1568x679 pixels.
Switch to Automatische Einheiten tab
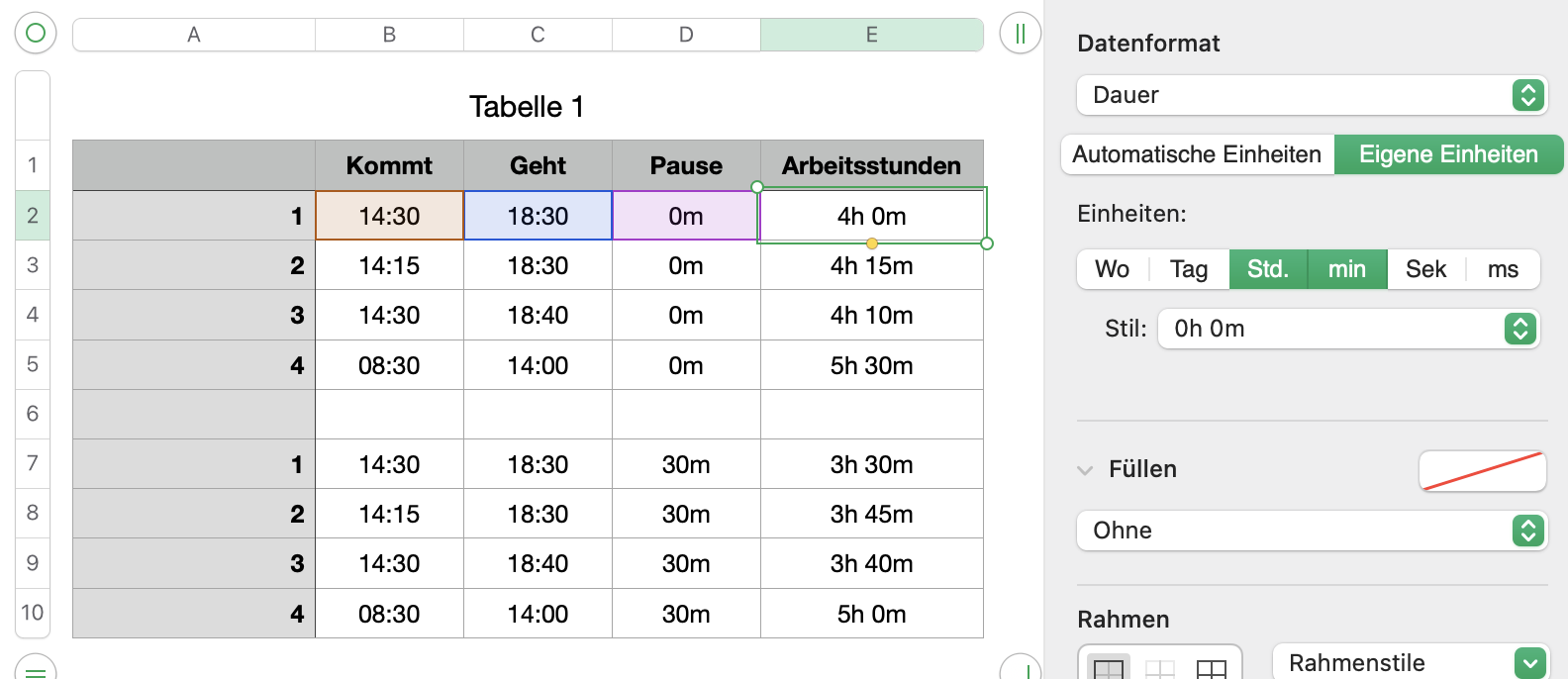tap(1197, 154)
